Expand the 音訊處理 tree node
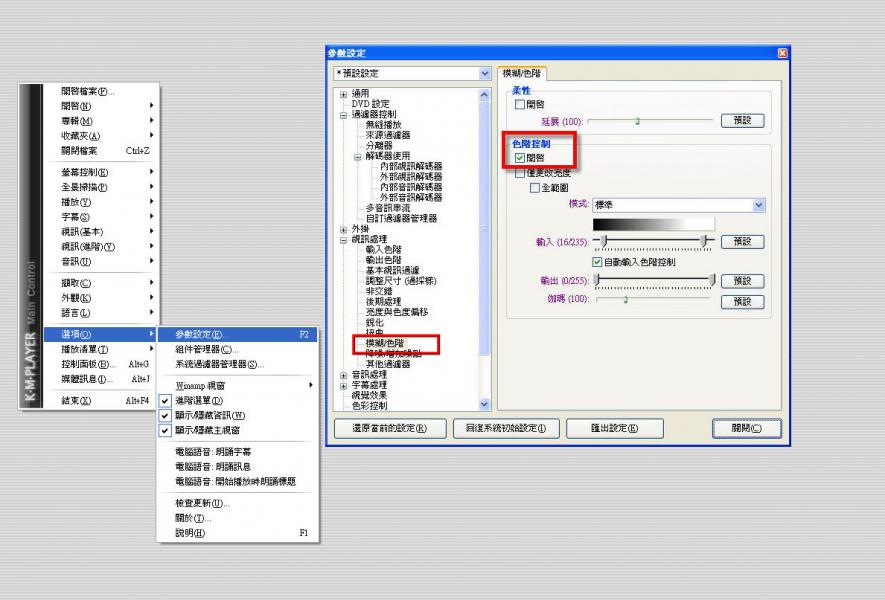885x600 pixels. (343, 375)
